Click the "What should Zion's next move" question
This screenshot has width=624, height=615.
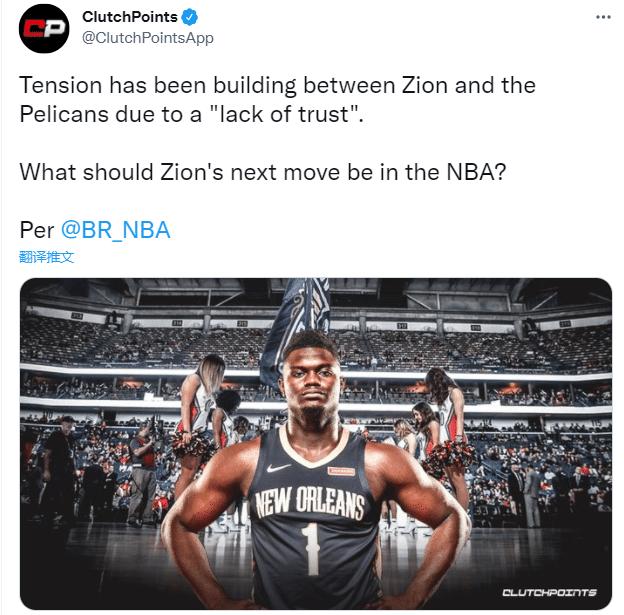click(x=263, y=172)
